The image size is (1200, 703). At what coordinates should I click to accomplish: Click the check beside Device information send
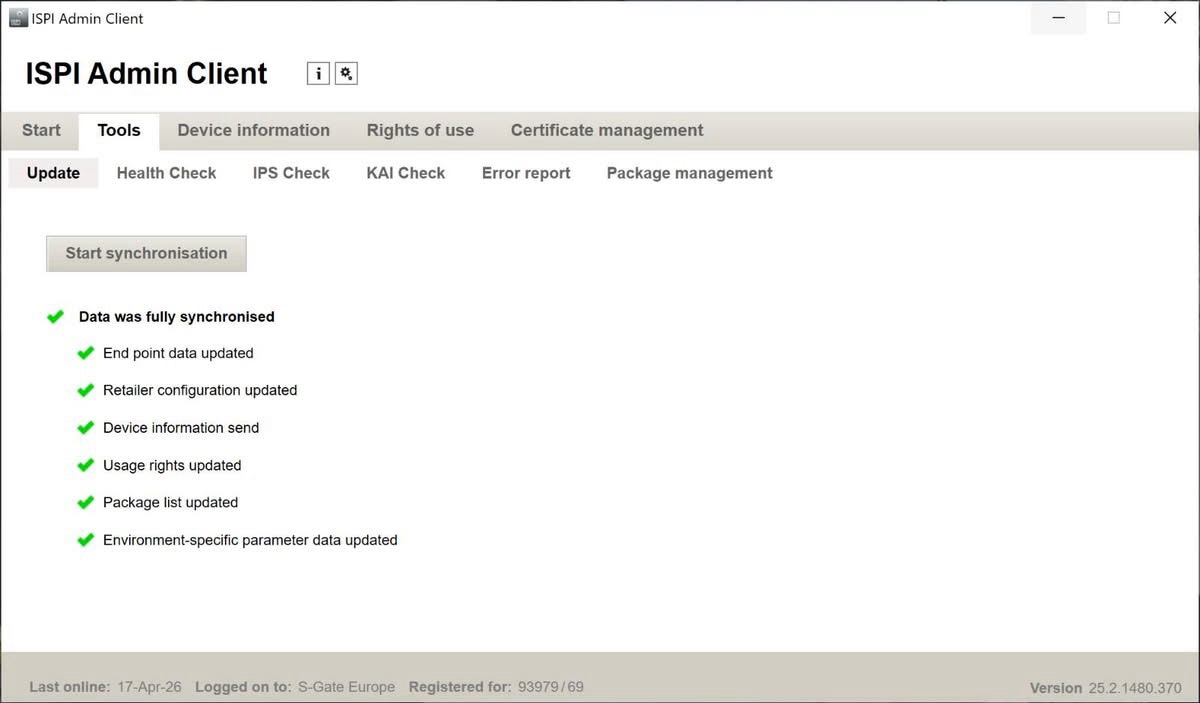pyautogui.click(x=85, y=427)
